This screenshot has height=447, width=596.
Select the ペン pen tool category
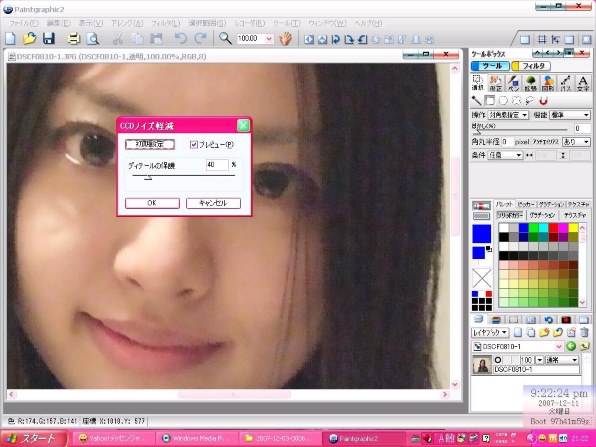click(x=513, y=83)
